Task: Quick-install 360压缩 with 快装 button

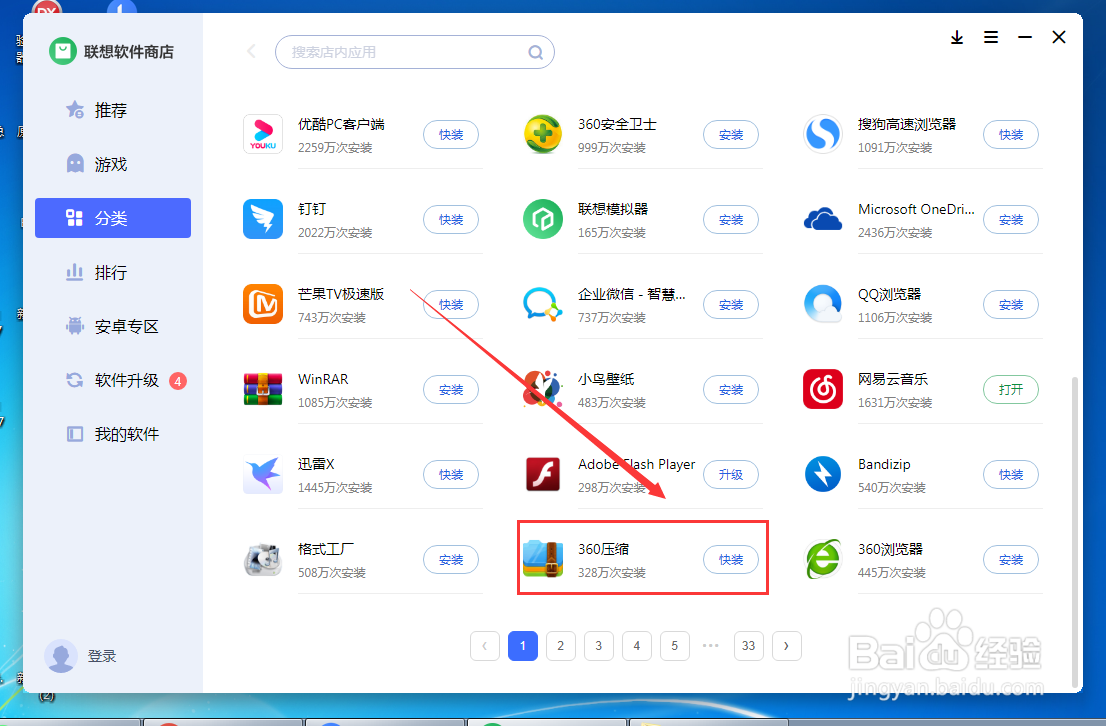Action: [x=731, y=559]
